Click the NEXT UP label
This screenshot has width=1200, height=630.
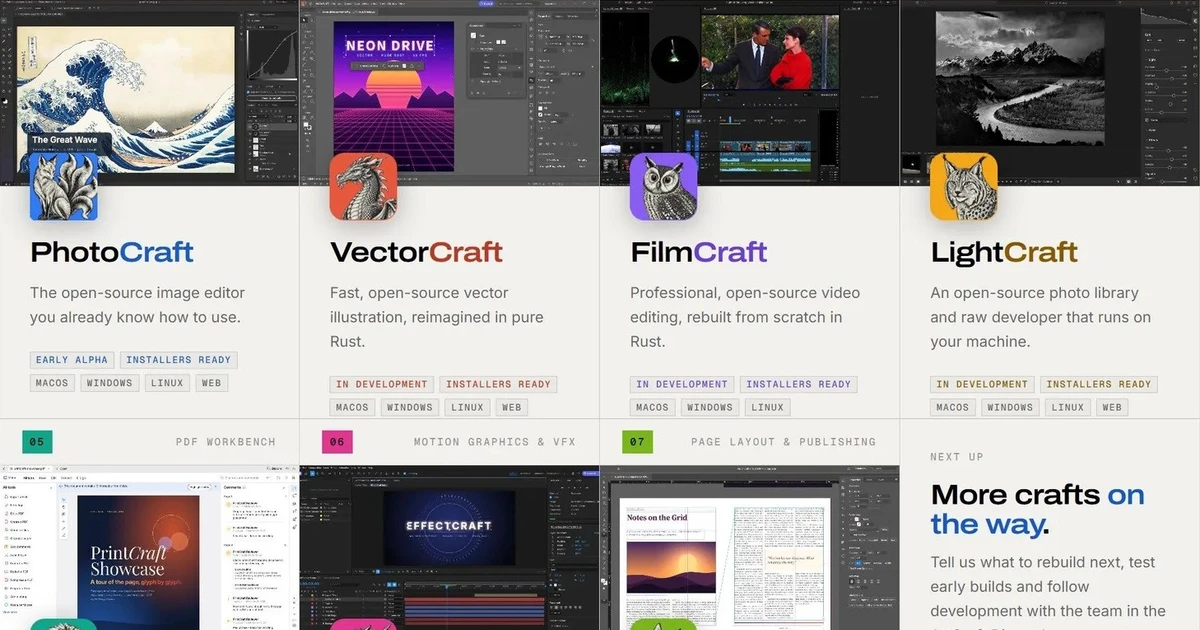[957, 457]
